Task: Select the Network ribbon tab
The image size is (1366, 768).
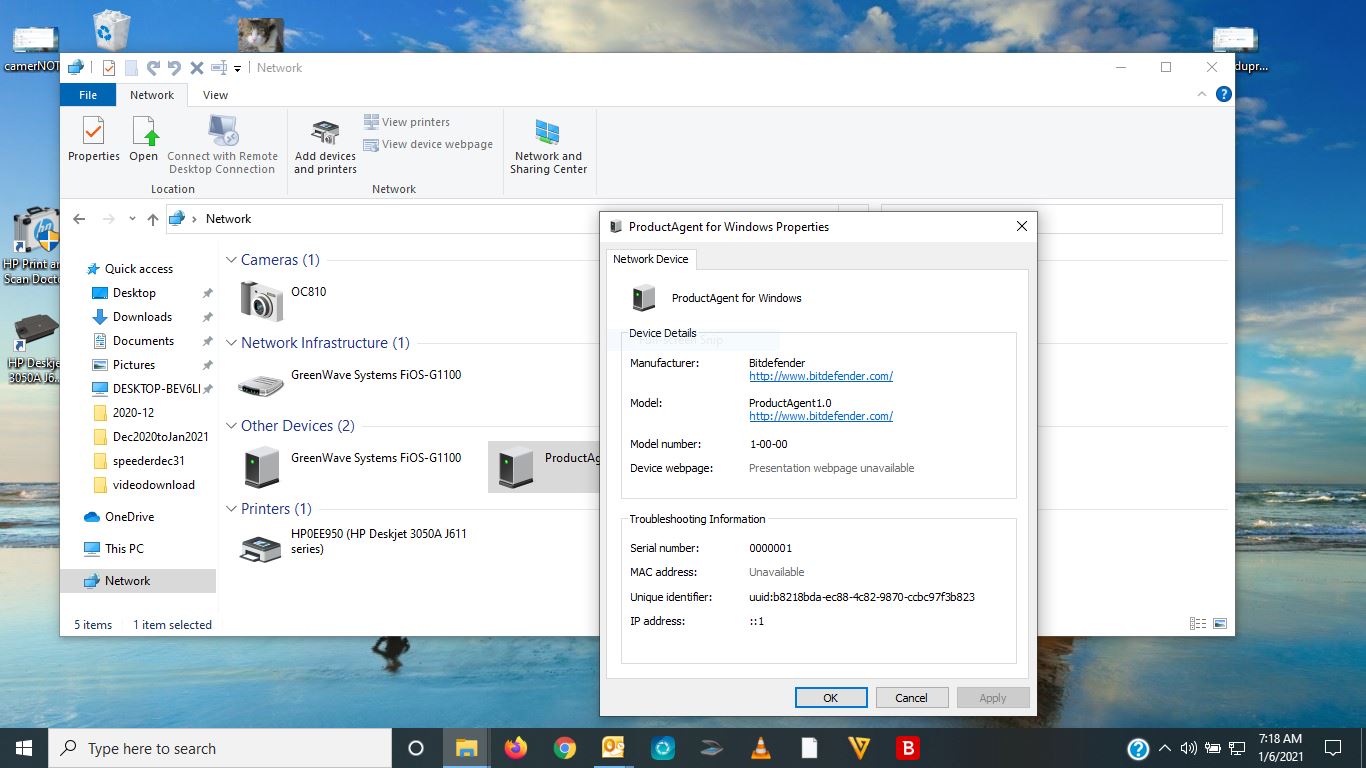Action: point(152,95)
